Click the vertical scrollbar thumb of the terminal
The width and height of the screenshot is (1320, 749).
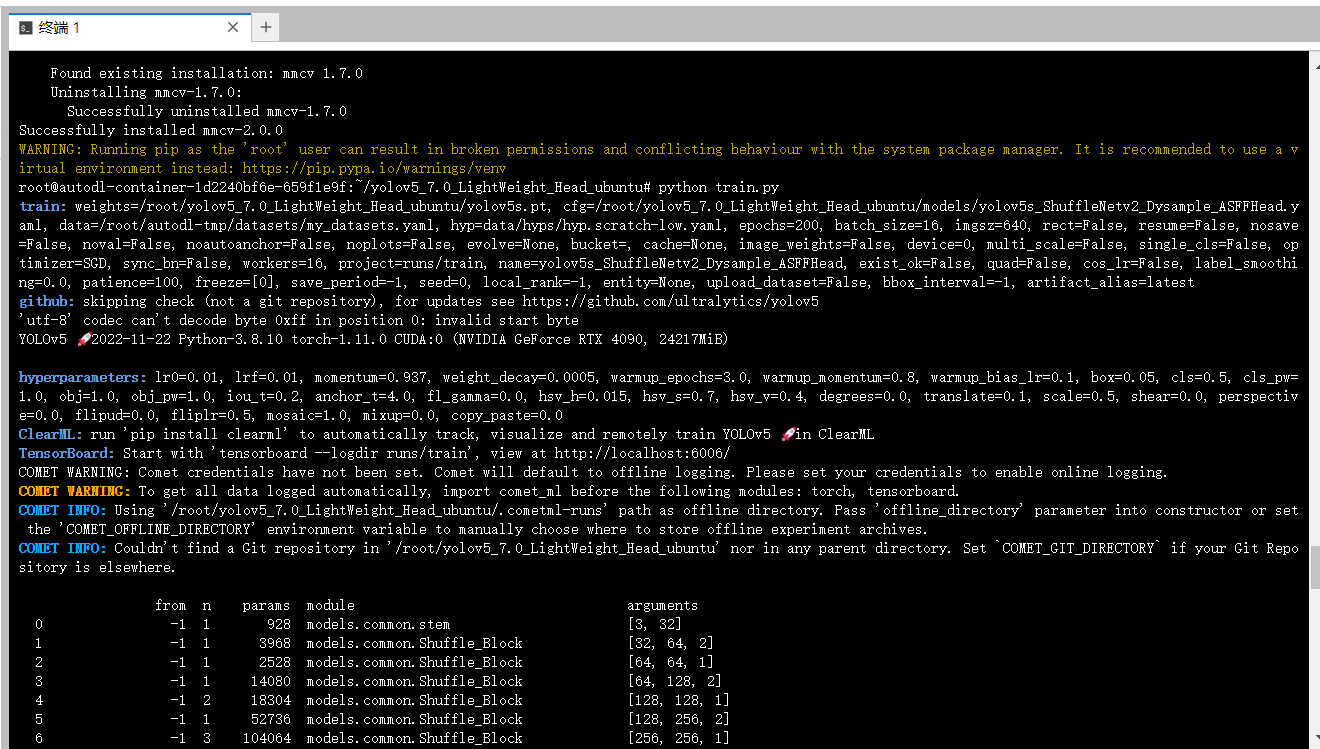click(1314, 566)
